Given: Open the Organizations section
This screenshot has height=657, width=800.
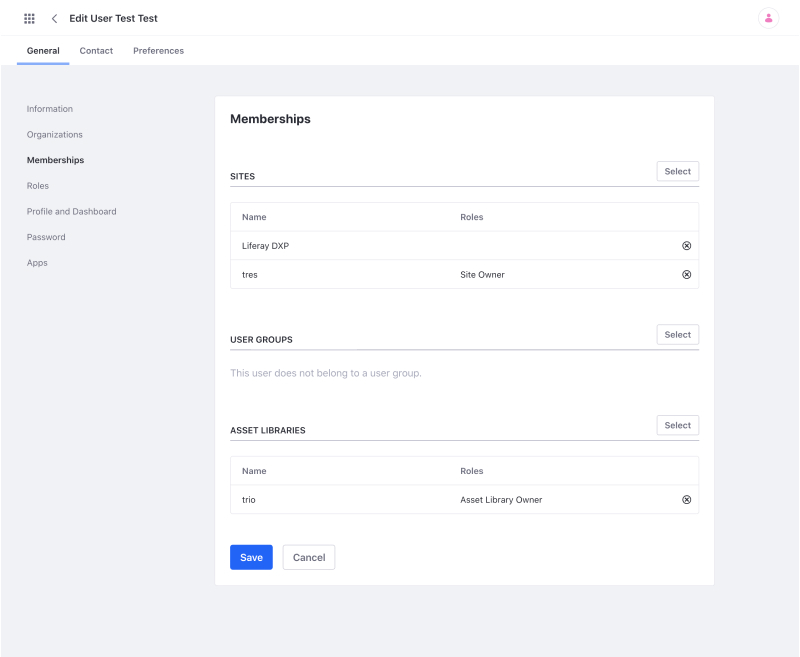Looking at the screenshot, I should (x=54, y=134).
